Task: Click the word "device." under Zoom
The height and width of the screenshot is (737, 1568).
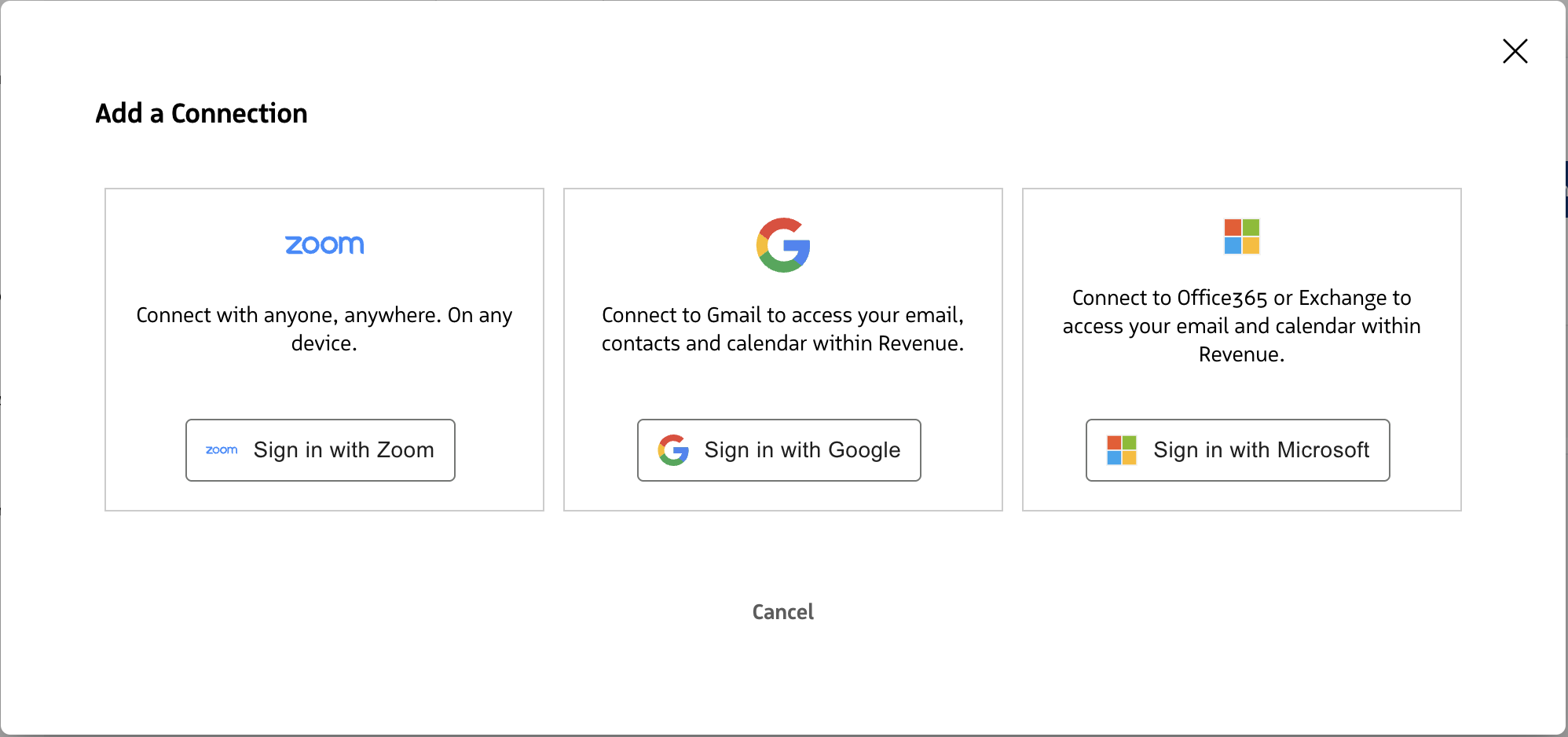Action: tap(324, 344)
